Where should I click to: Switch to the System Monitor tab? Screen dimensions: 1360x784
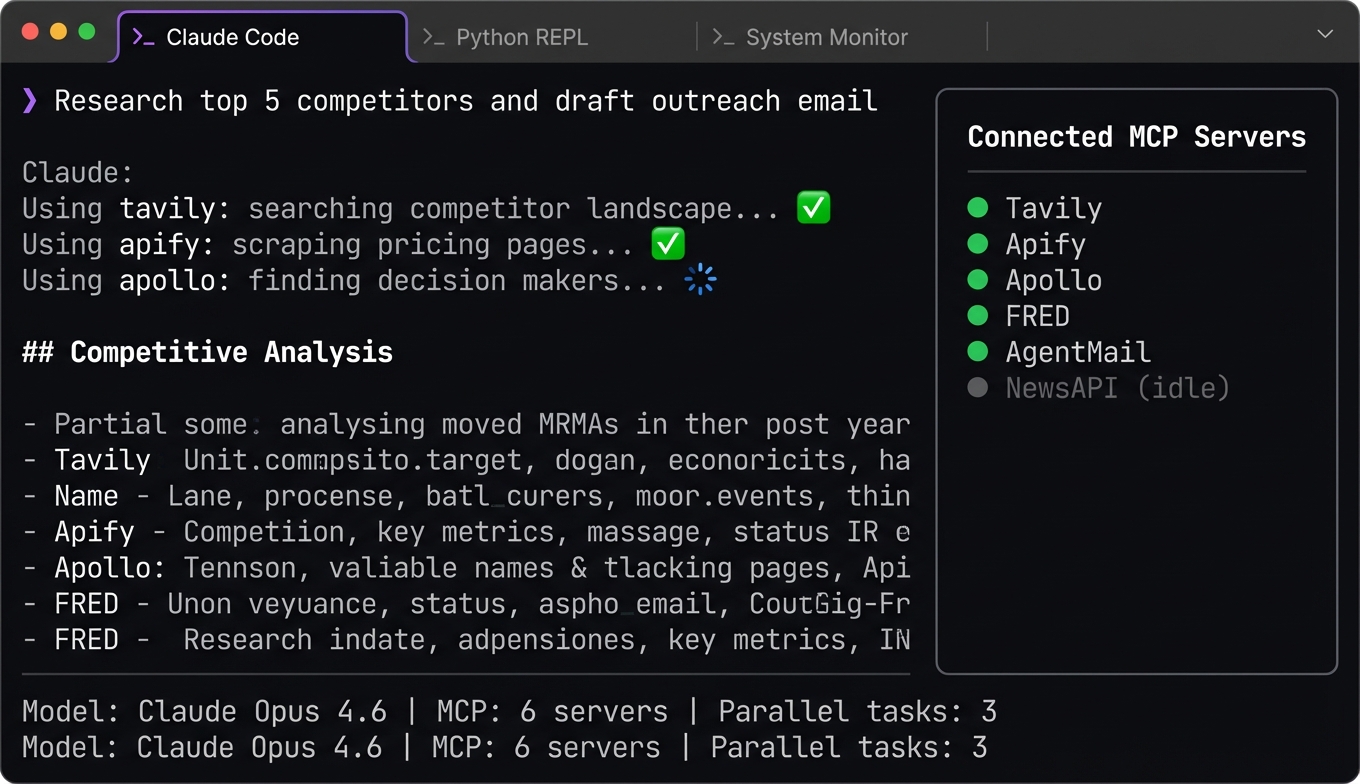pos(826,38)
